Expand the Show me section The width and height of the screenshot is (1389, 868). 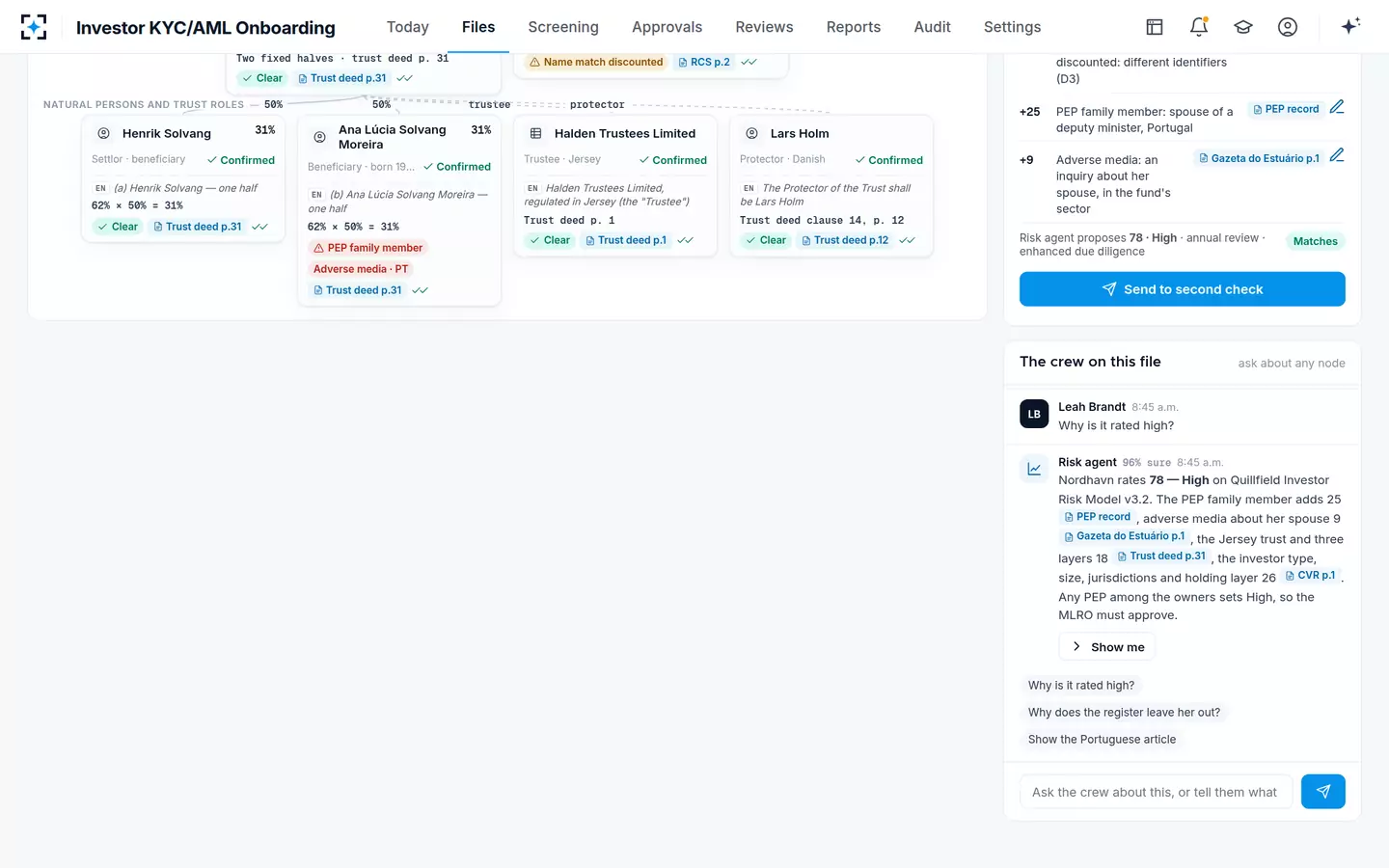1107,647
